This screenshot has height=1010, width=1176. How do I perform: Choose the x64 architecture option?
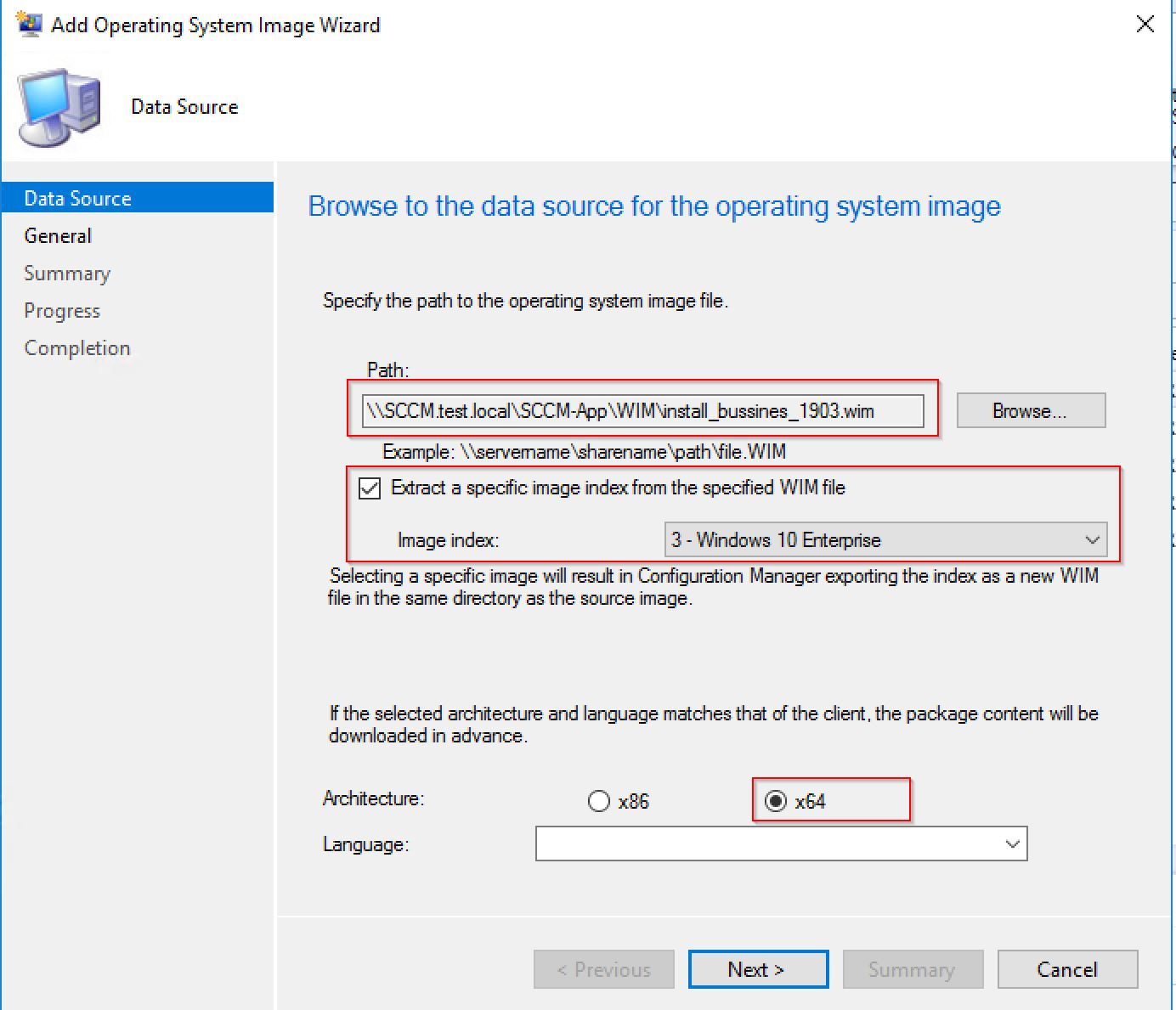[776, 801]
